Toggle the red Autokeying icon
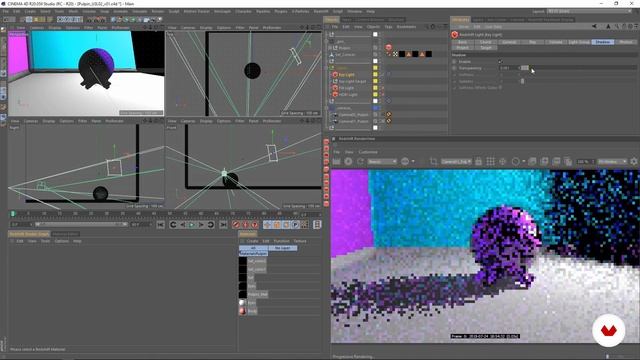 pyautogui.click(x=245, y=225)
